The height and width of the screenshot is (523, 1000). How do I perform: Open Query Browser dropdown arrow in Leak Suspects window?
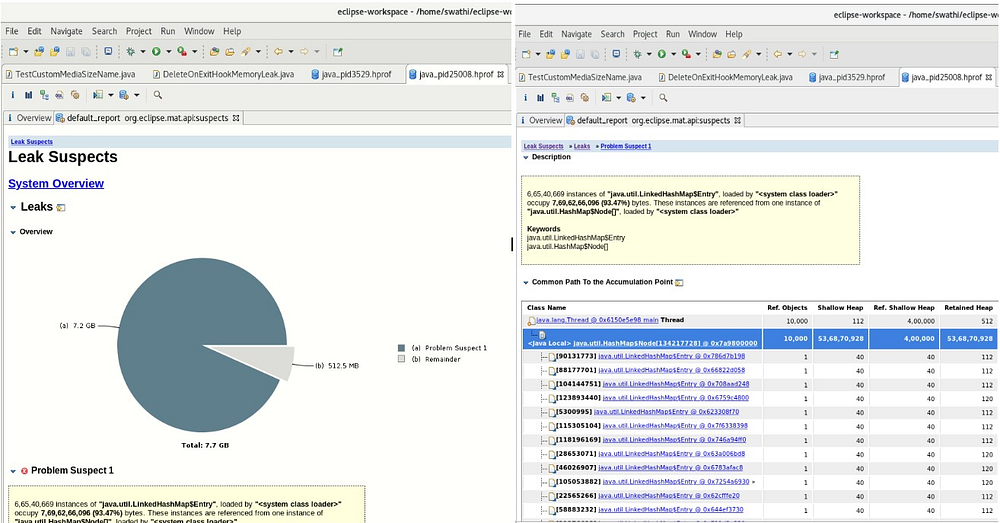click(136, 95)
